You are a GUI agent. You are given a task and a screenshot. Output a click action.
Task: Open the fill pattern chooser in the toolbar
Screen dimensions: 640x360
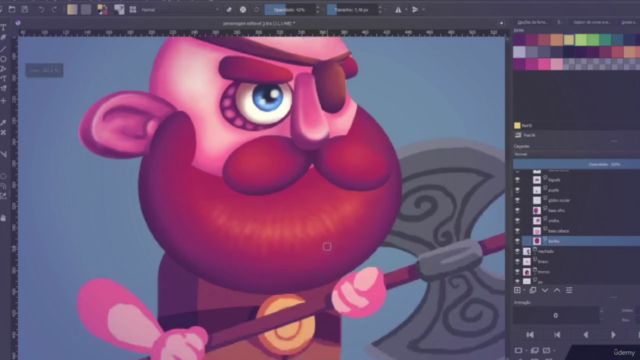pyautogui.click(x=86, y=9)
